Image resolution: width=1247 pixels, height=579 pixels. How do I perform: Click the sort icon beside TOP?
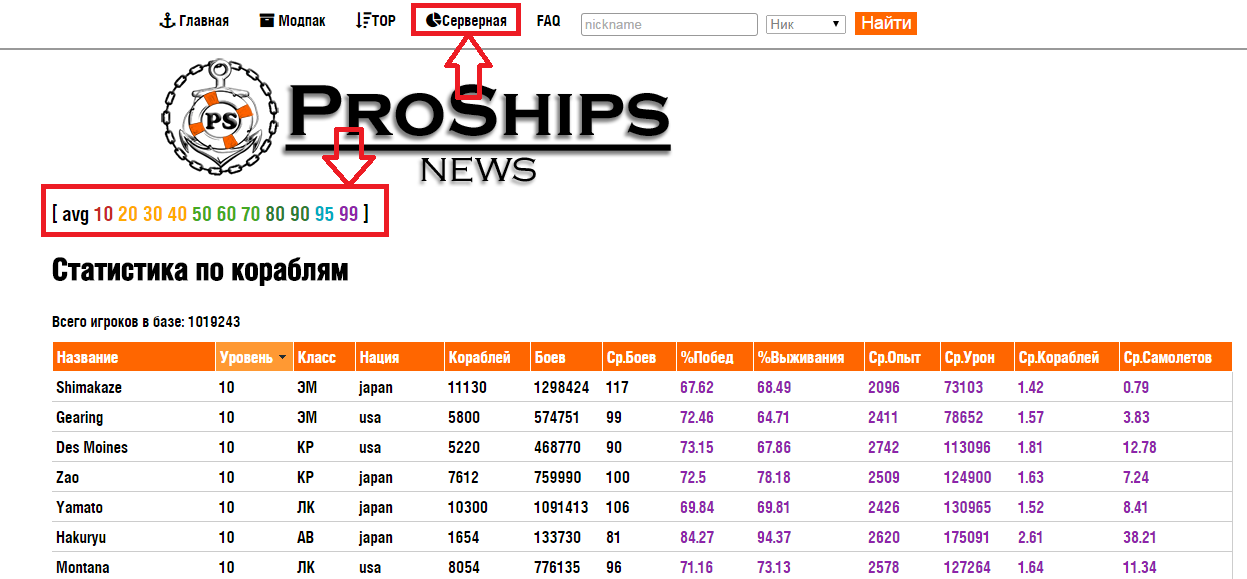coord(362,21)
